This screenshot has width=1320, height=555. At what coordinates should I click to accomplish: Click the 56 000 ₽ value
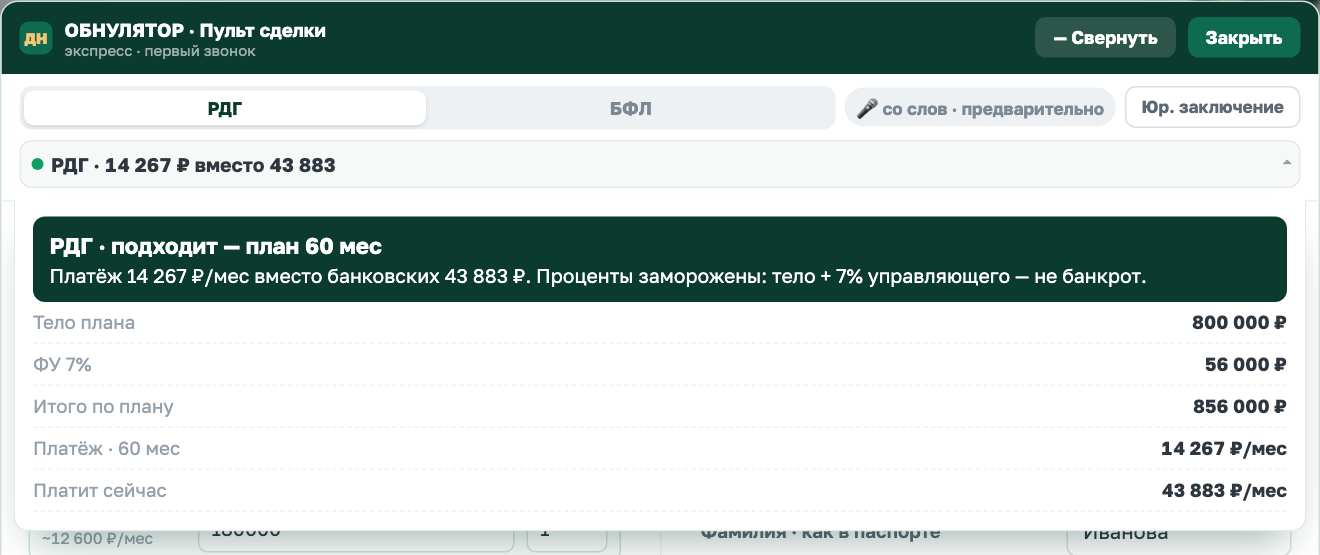pyautogui.click(x=1245, y=365)
